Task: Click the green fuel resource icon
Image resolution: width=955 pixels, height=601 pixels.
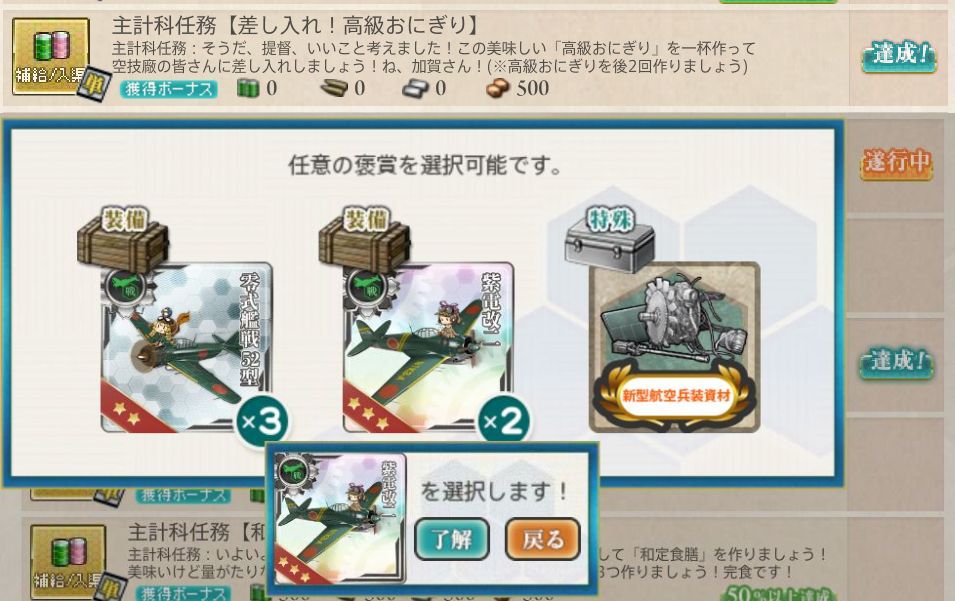Action: click(247, 89)
